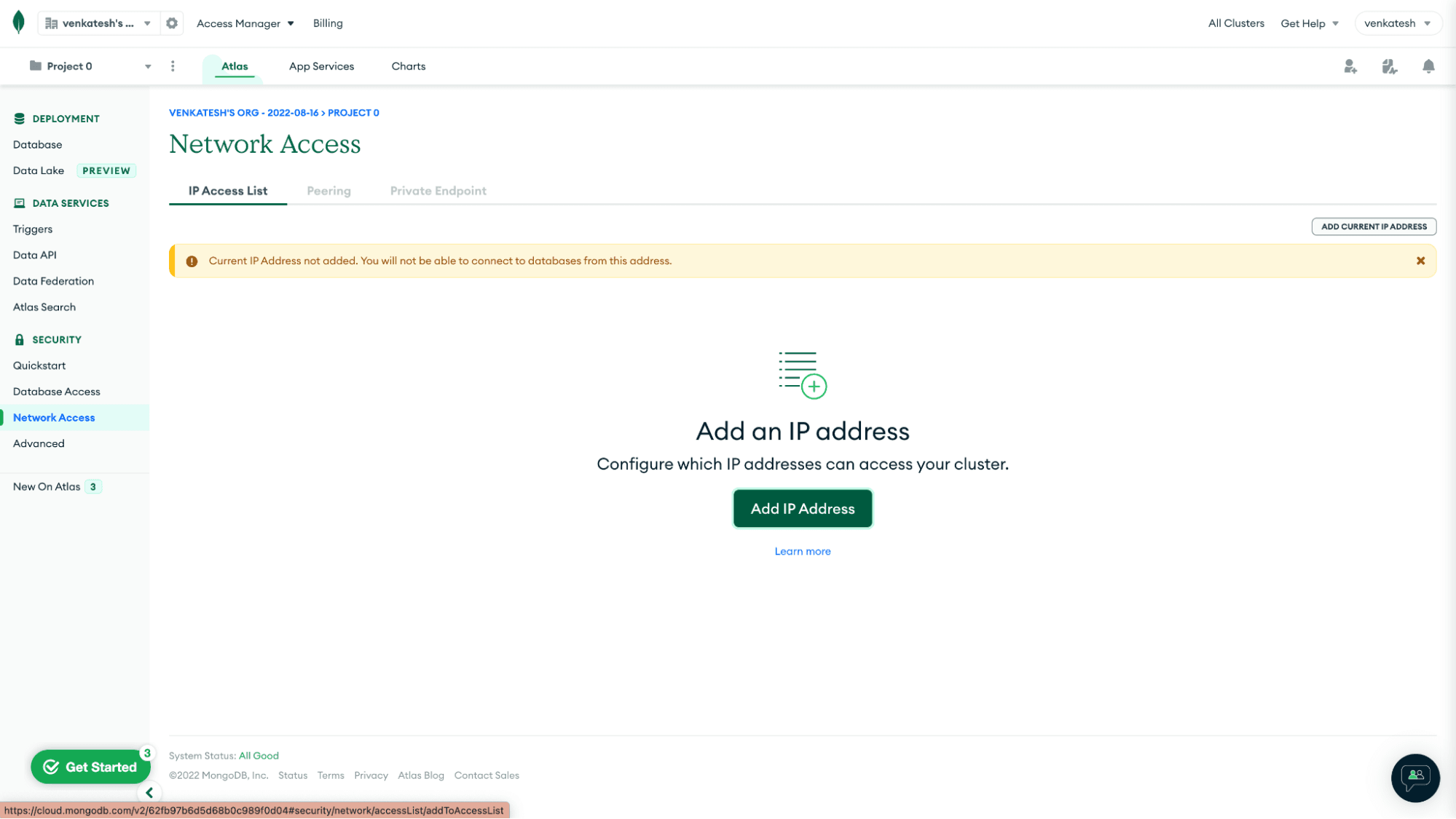This screenshot has height=819, width=1456.
Task: Click the organization settings person icon
Action: (1350, 66)
